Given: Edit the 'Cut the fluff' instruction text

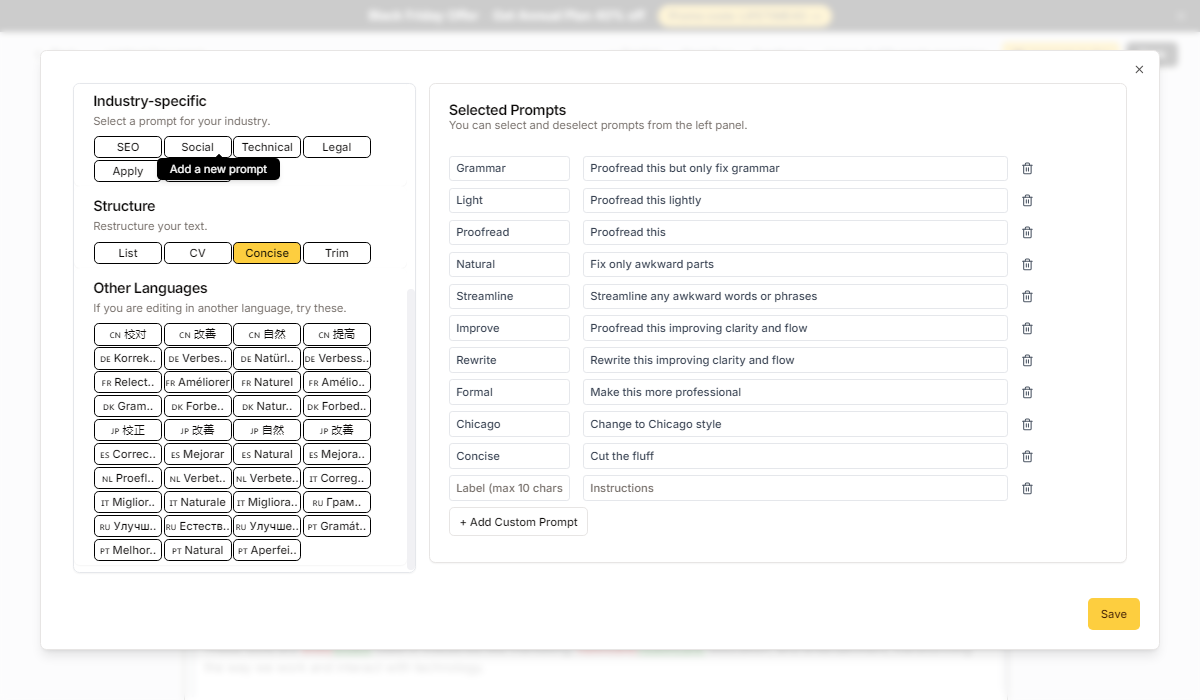Looking at the screenshot, I should click(x=794, y=456).
